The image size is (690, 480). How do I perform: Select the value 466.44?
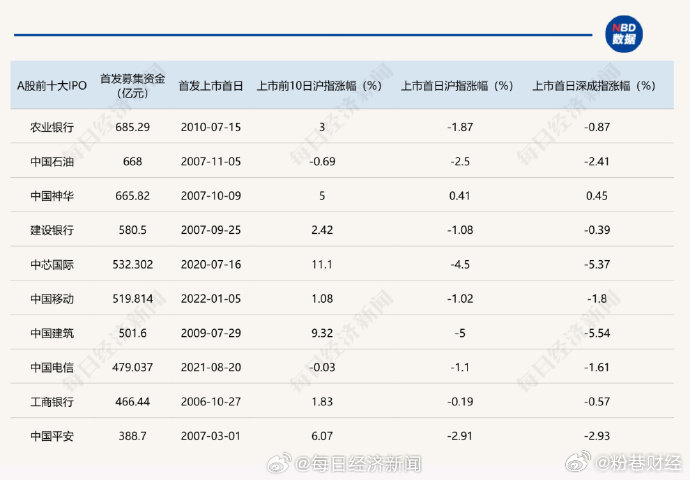pyautogui.click(x=132, y=402)
